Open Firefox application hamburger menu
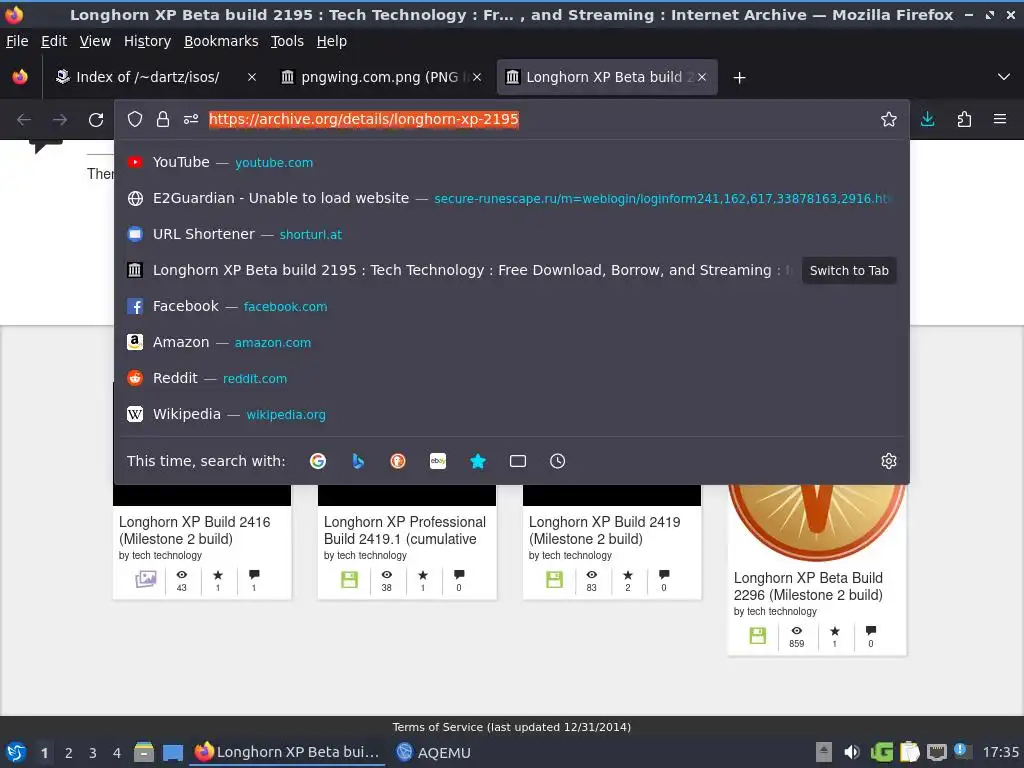Viewport: 1024px width, 768px height. coord(1000,119)
